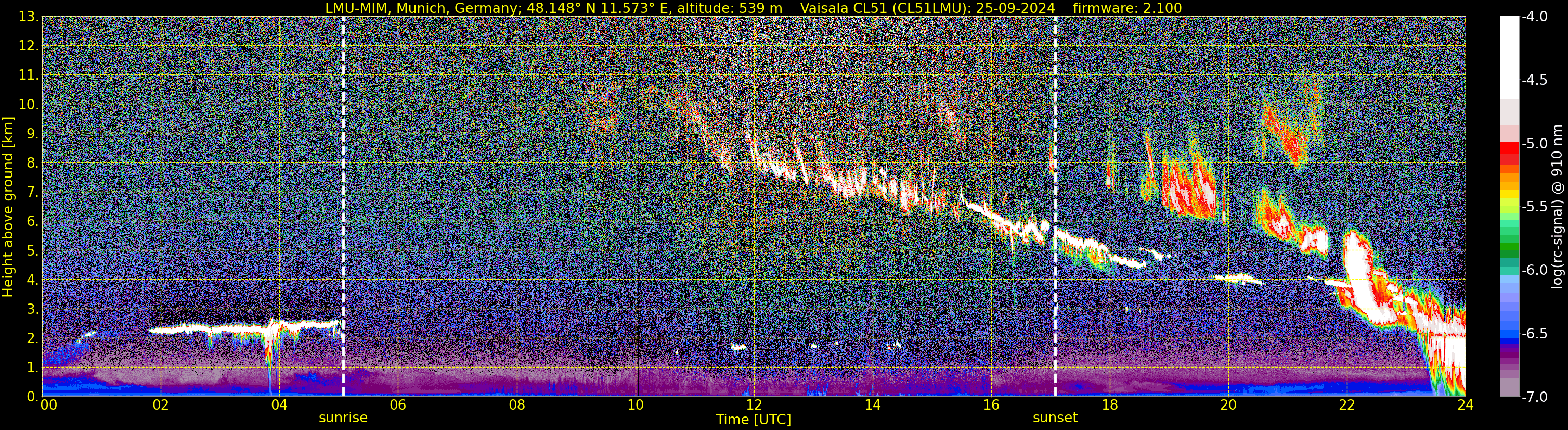The image size is (1568, 430).
Task: Click the '9.' height-axis tick label
Action: pos(32,134)
